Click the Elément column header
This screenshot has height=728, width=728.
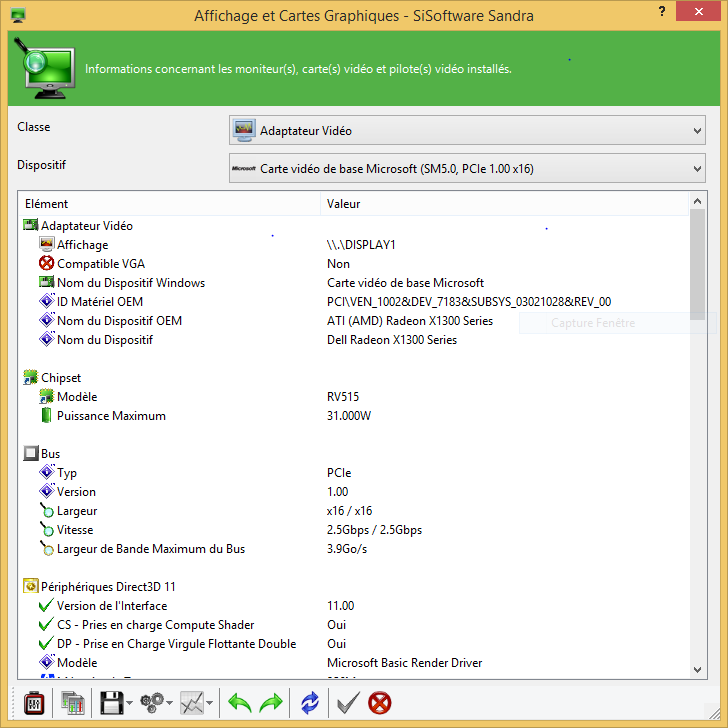(x=169, y=204)
